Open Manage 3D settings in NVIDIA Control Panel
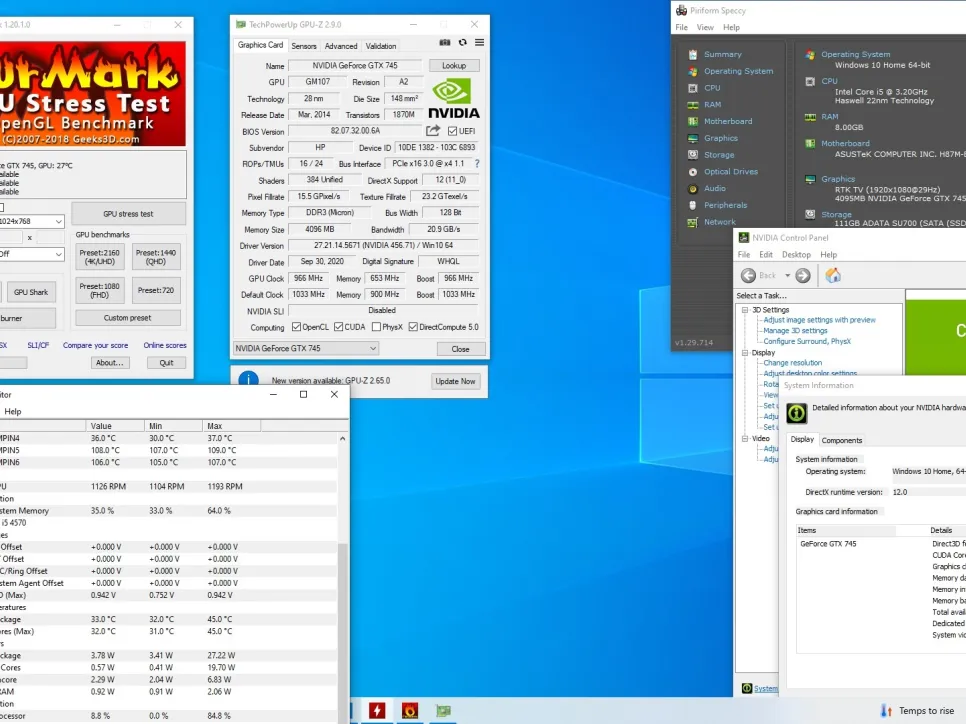Screen dimensions: 966x724 point(795,330)
